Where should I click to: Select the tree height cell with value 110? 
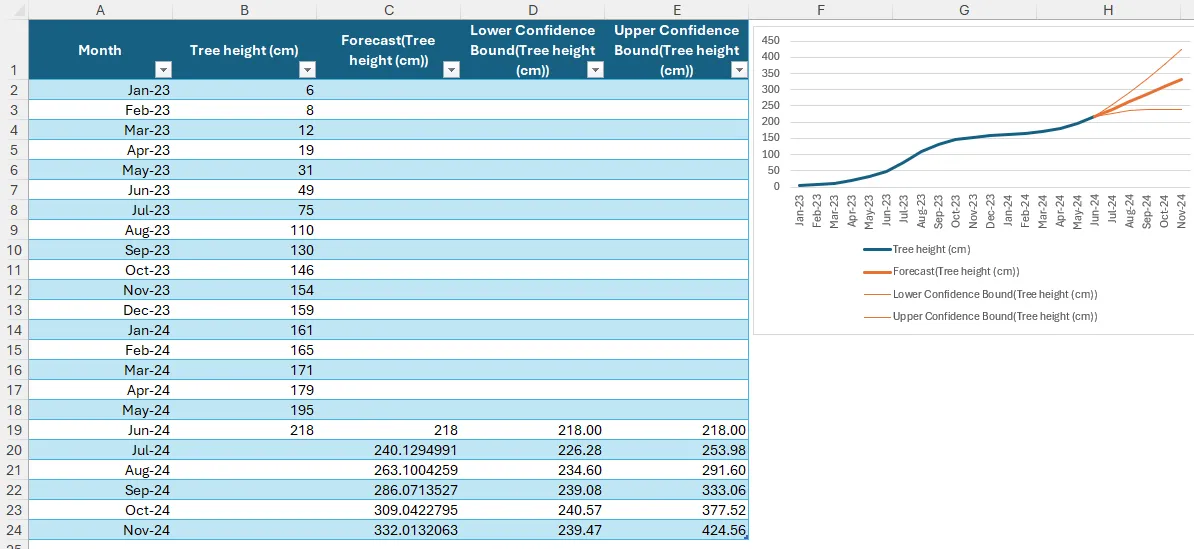pyautogui.click(x=244, y=230)
